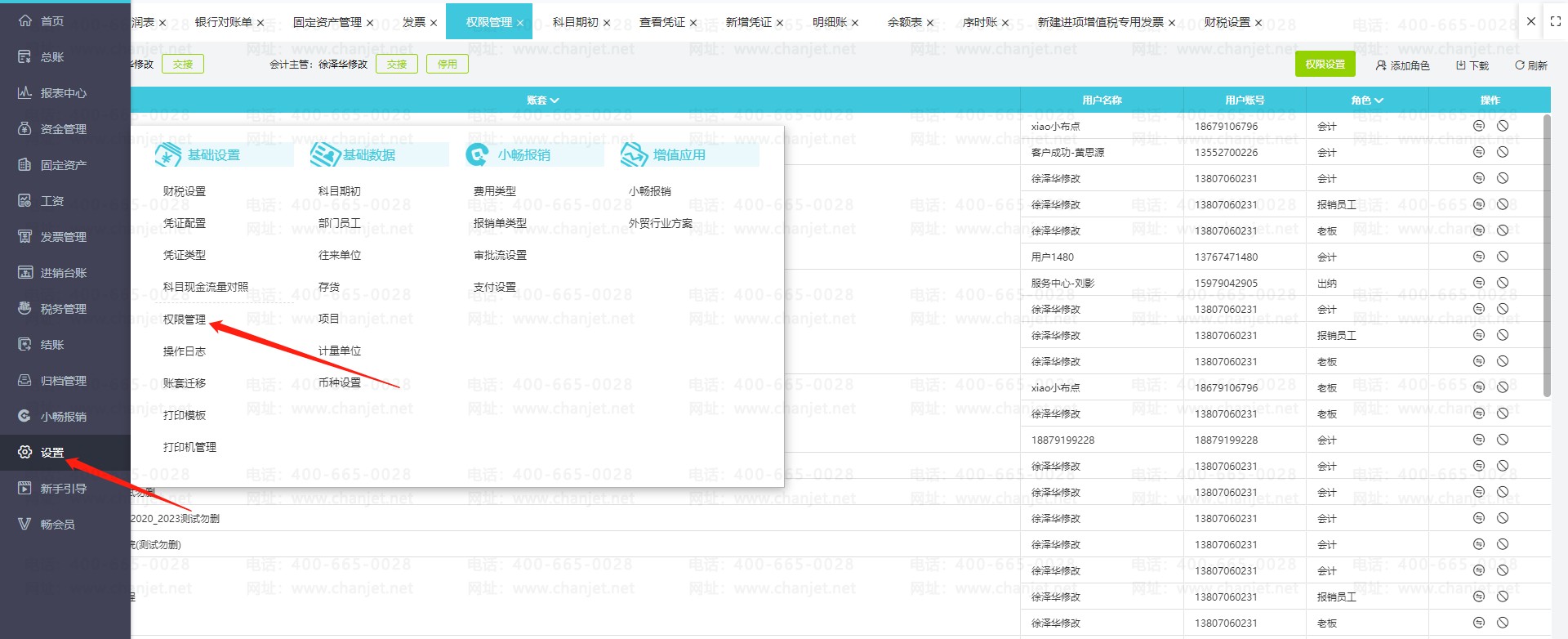Switch to the 银行对账单 tab
The image size is (1568, 639).
[223, 22]
